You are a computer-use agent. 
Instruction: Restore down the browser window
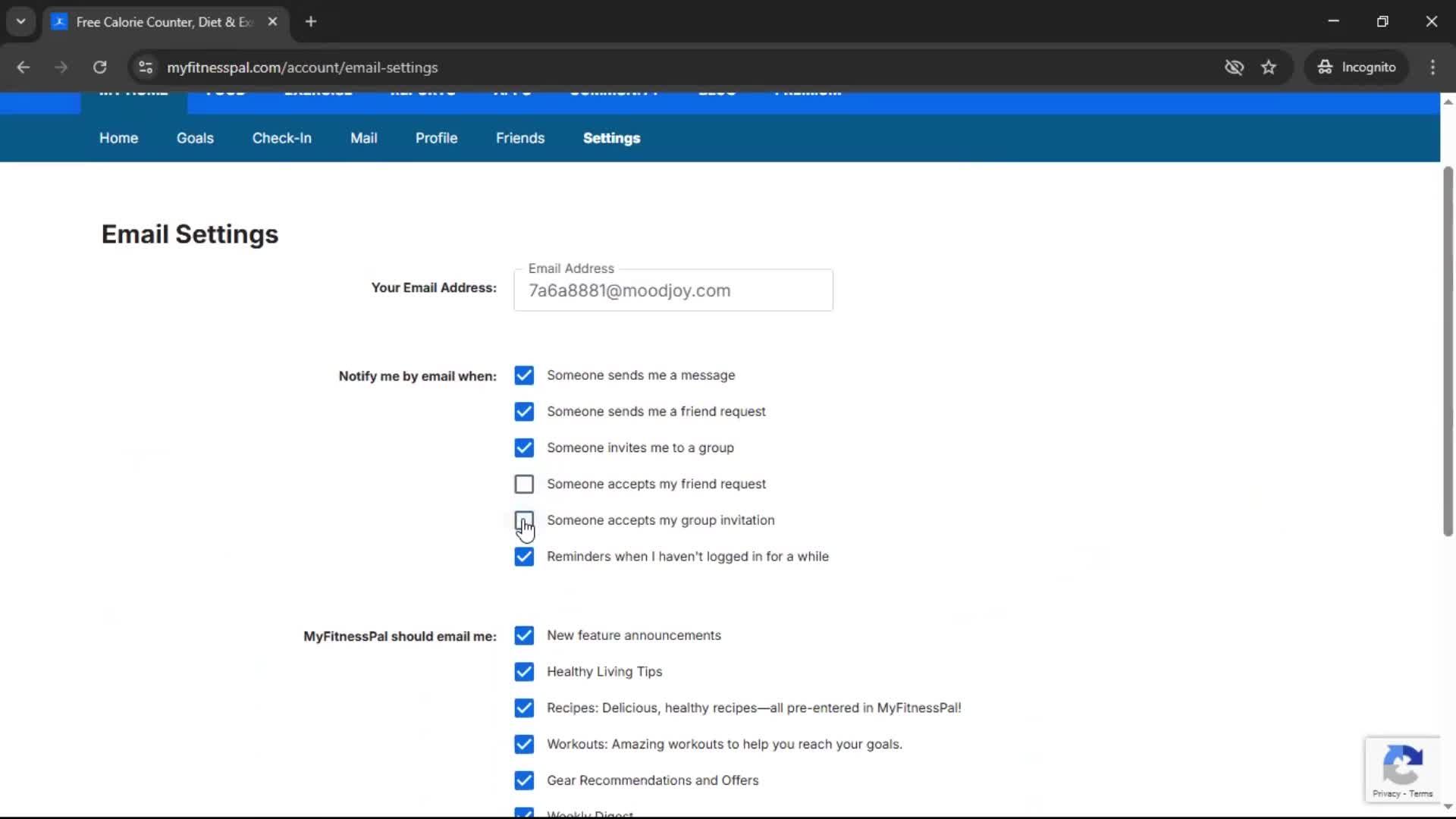tap(1382, 22)
